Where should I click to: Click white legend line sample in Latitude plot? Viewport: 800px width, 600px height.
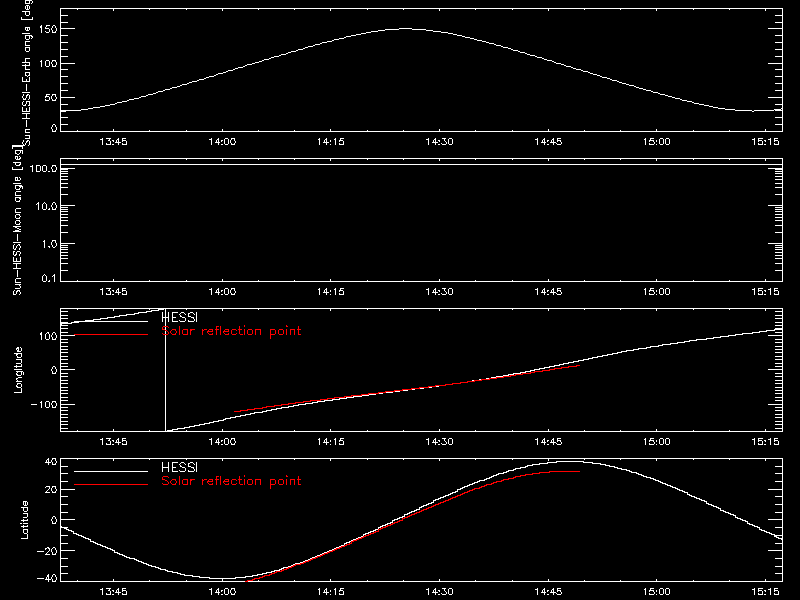click(111, 471)
